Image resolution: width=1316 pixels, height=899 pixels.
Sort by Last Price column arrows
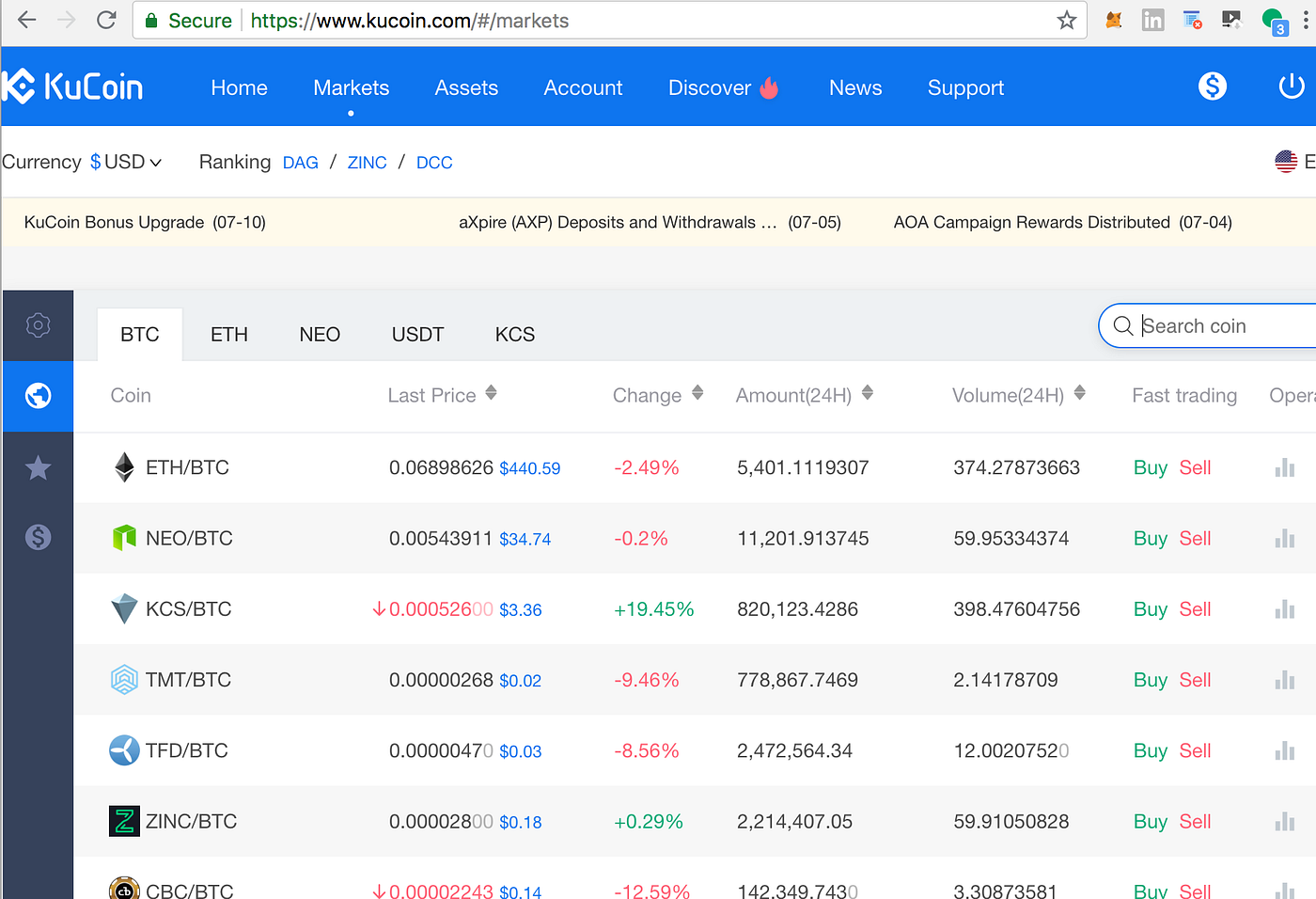click(491, 393)
